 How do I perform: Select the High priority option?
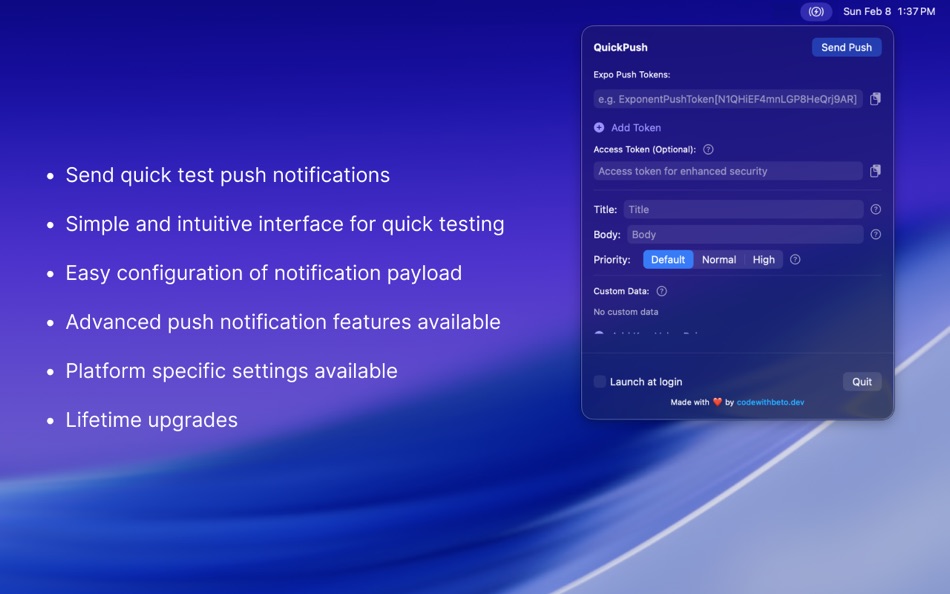(763, 259)
